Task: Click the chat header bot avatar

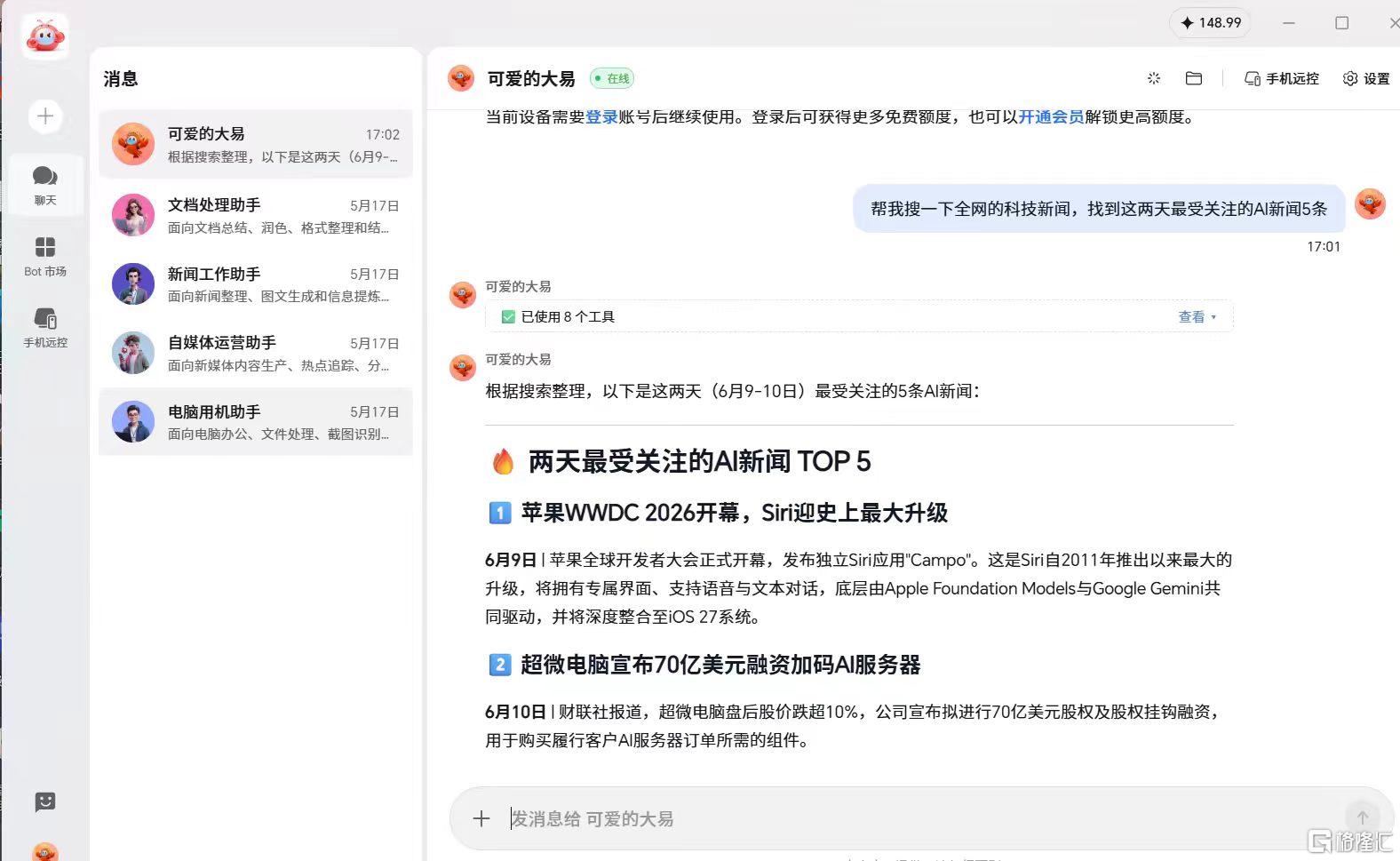Action: (x=461, y=78)
